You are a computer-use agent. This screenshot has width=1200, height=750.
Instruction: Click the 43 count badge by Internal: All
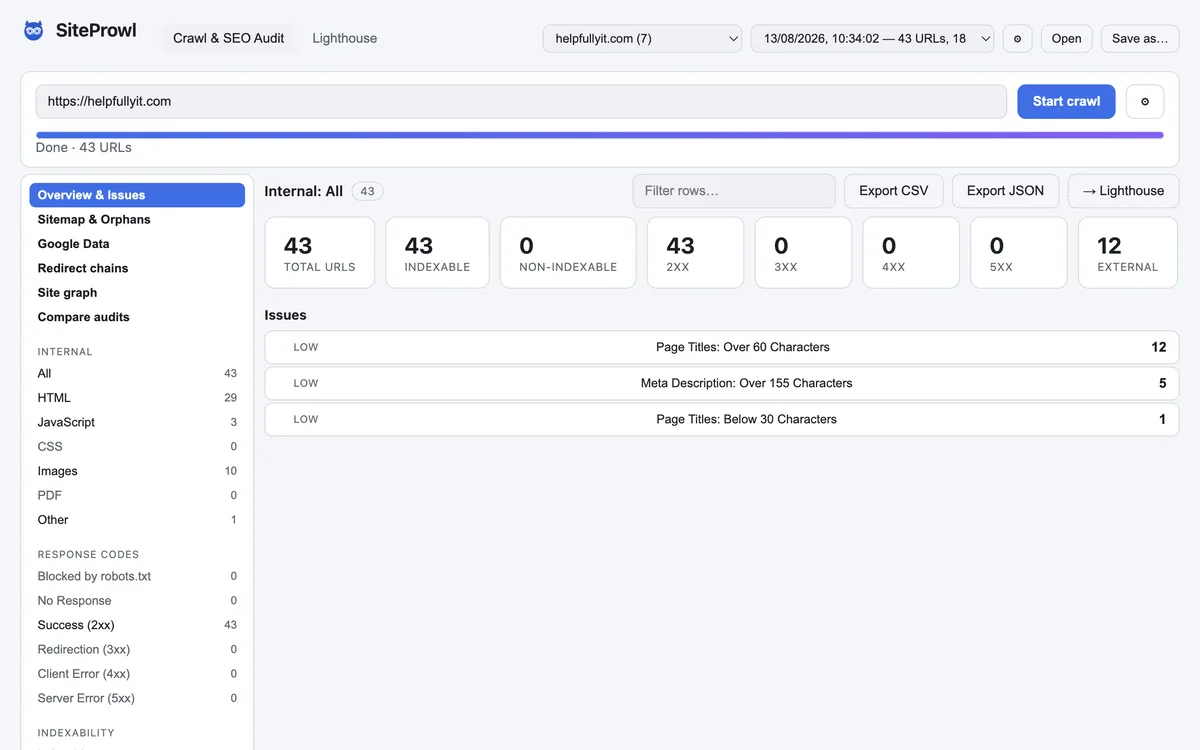pyautogui.click(x=367, y=191)
